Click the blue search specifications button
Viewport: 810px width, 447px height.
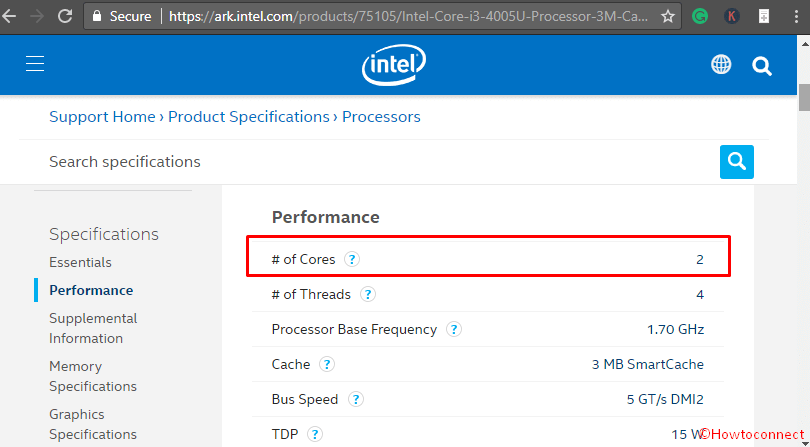(x=737, y=162)
